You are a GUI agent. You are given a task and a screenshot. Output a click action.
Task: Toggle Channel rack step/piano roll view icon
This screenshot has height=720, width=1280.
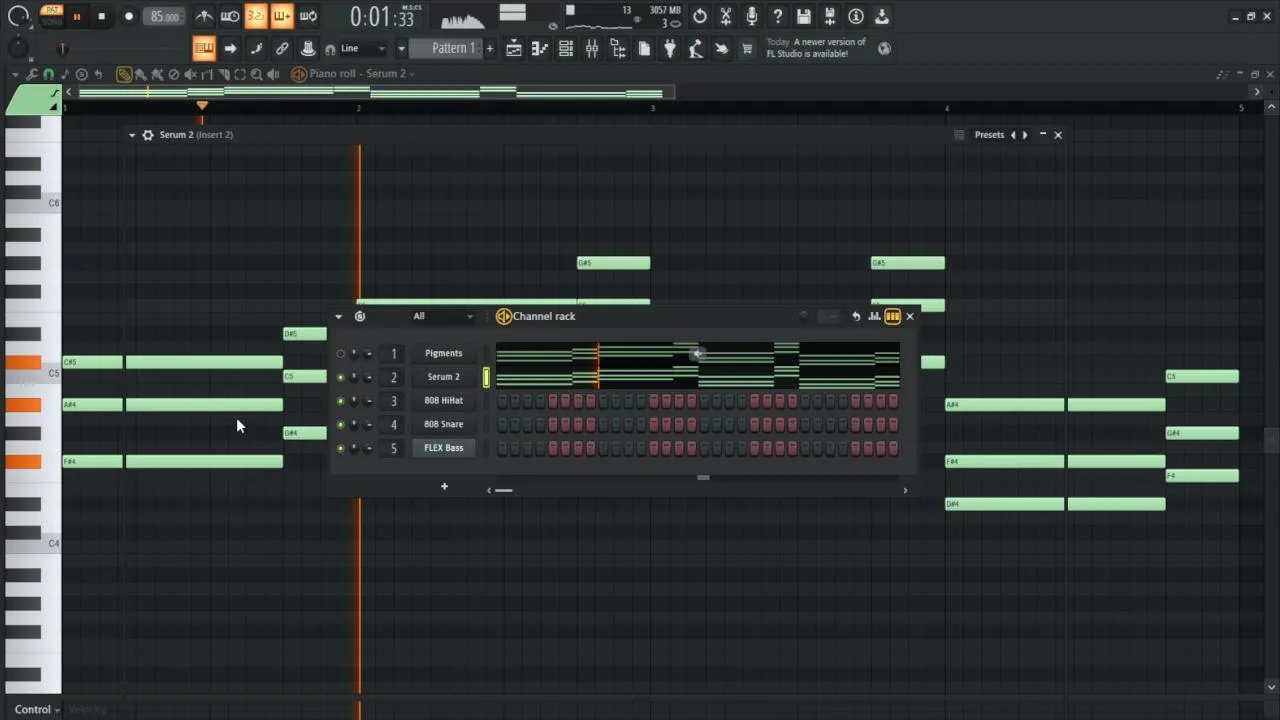(x=893, y=317)
